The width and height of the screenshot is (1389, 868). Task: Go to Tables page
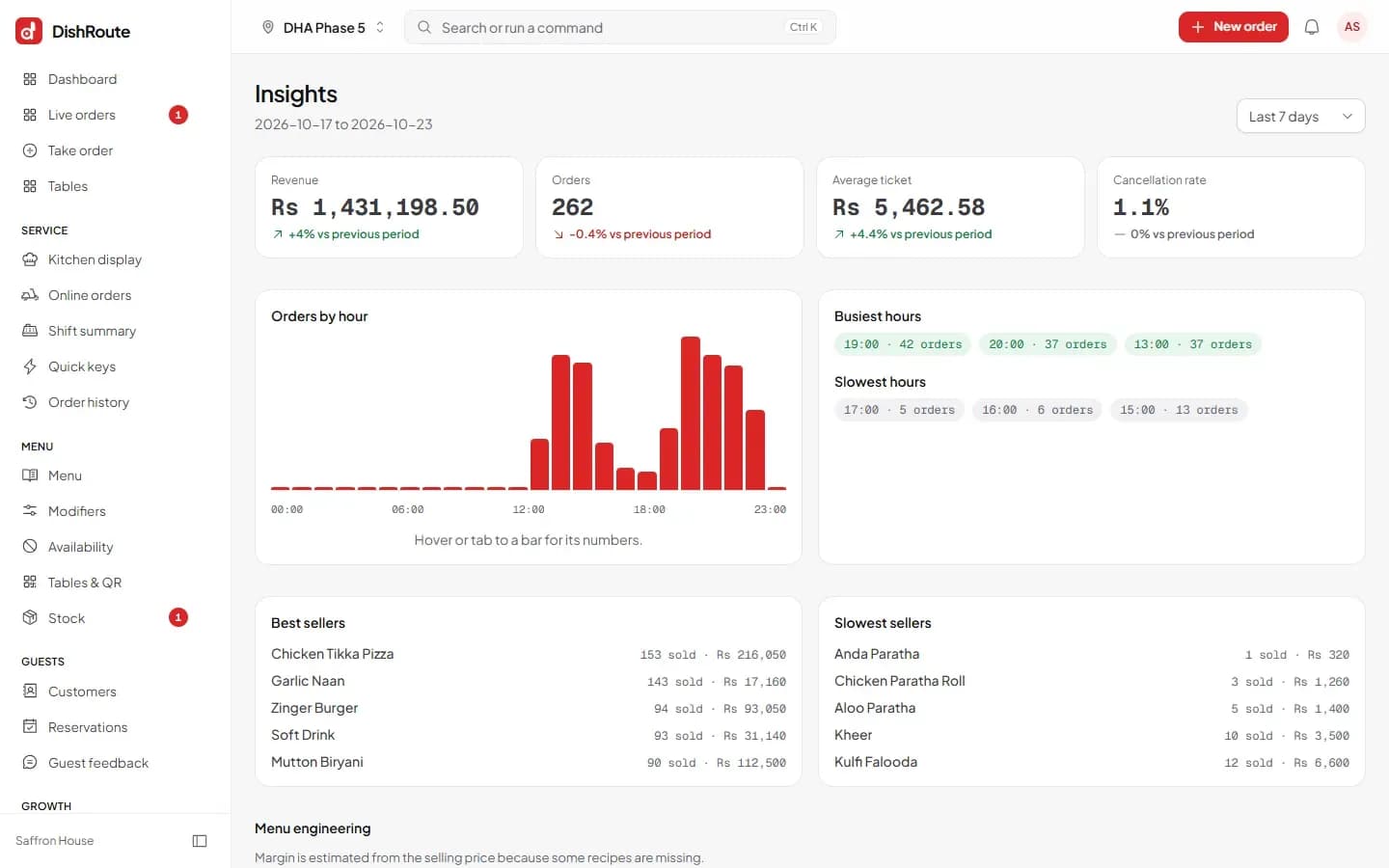point(104,186)
